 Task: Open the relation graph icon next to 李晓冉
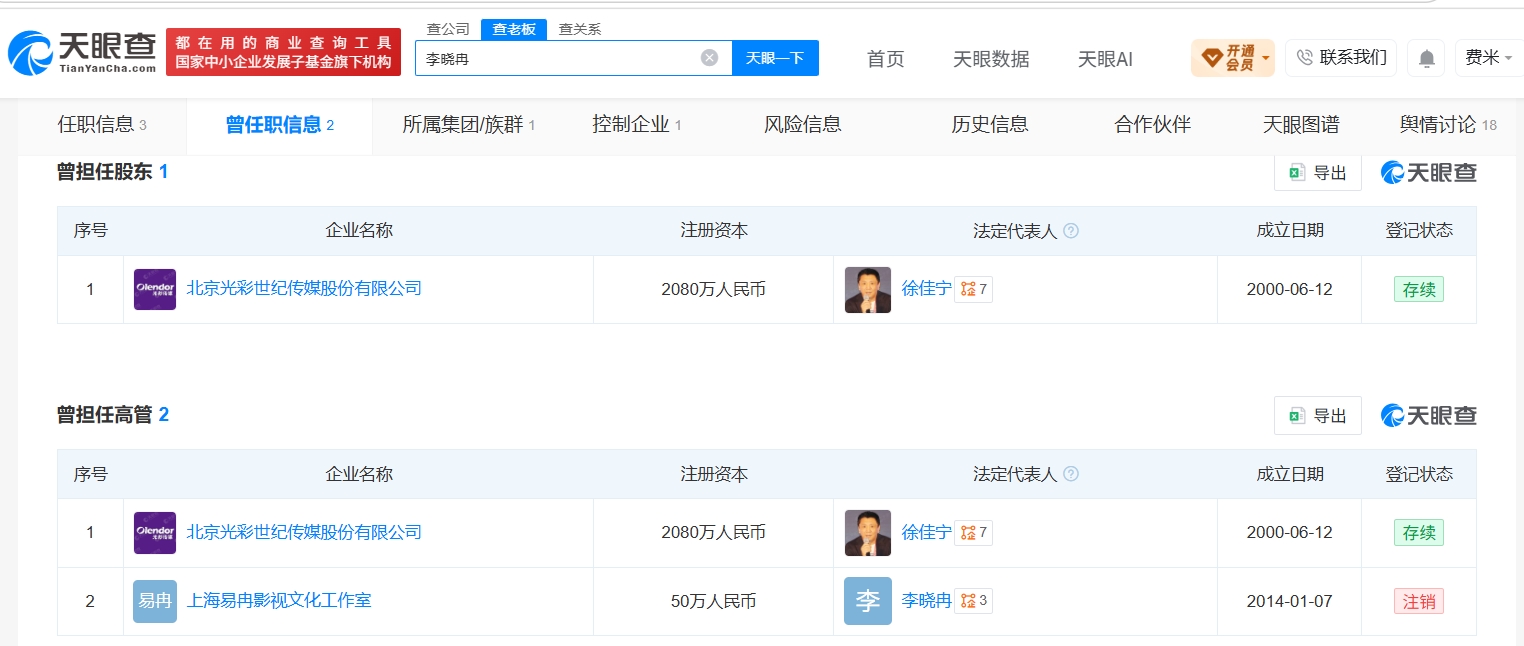tap(974, 601)
